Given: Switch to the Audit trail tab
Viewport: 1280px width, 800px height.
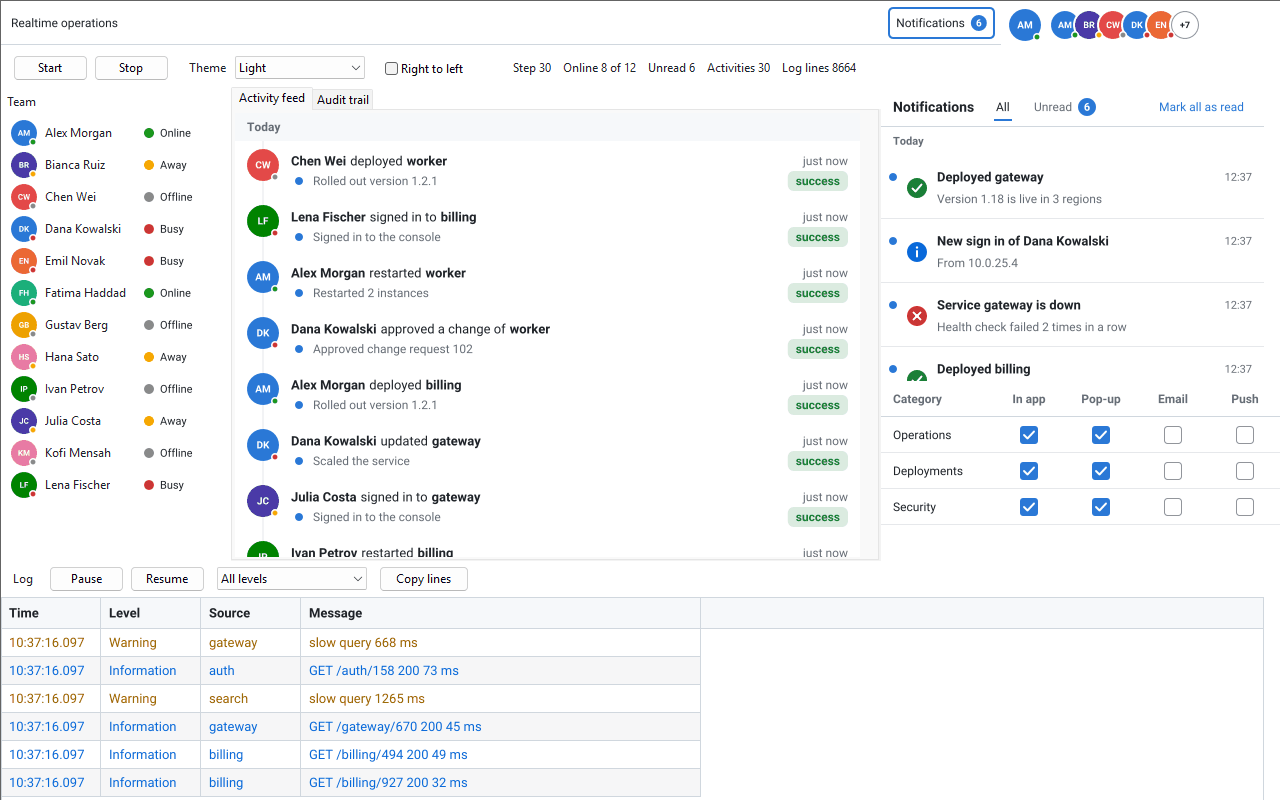Looking at the screenshot, I should pyautogui.click(x=343, y=99).
